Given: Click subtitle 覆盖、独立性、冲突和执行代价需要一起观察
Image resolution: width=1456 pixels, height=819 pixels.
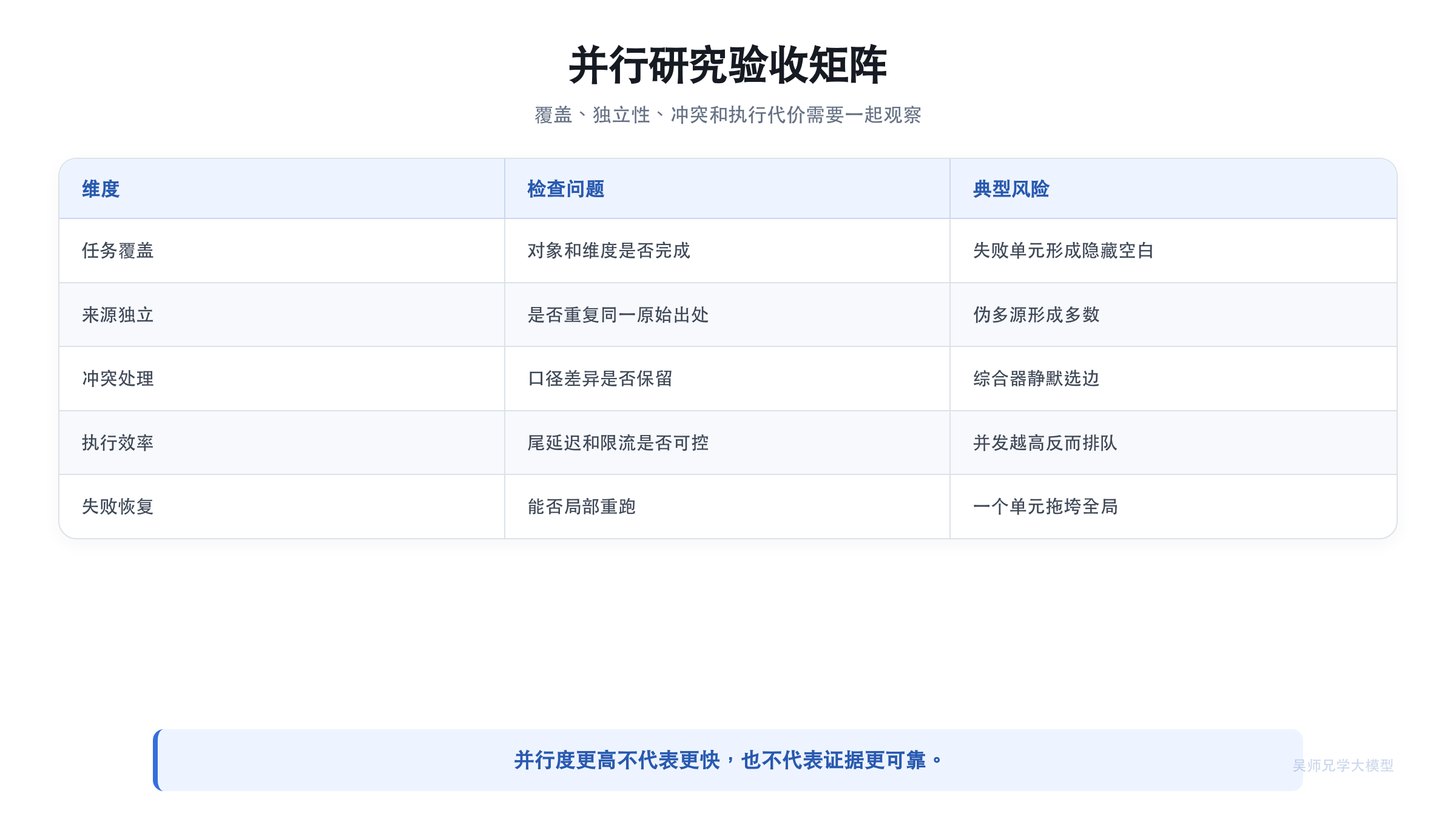Looking at the screenshot, I should pos(728,115).
